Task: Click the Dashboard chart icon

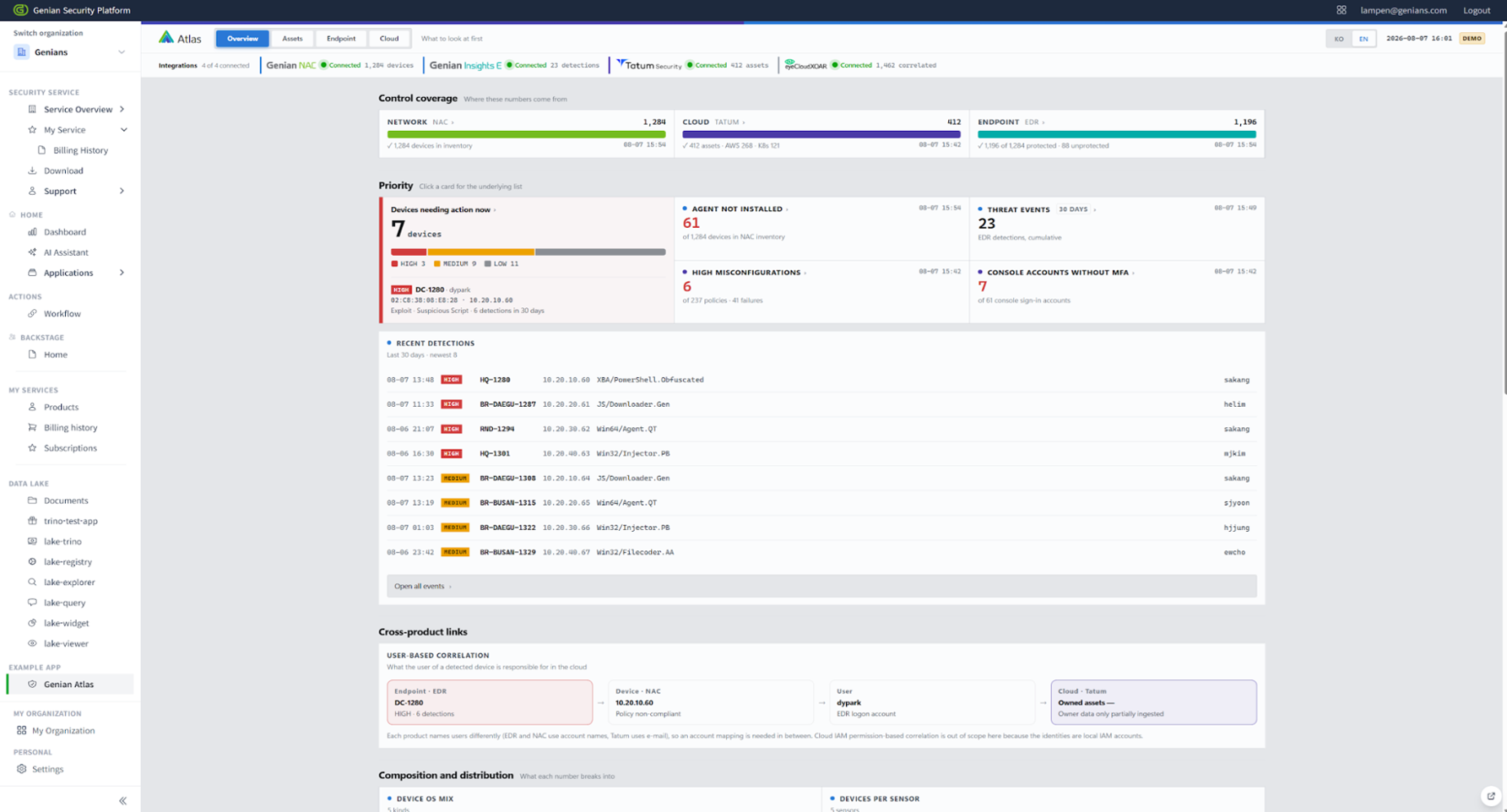Action: point(32,232)
